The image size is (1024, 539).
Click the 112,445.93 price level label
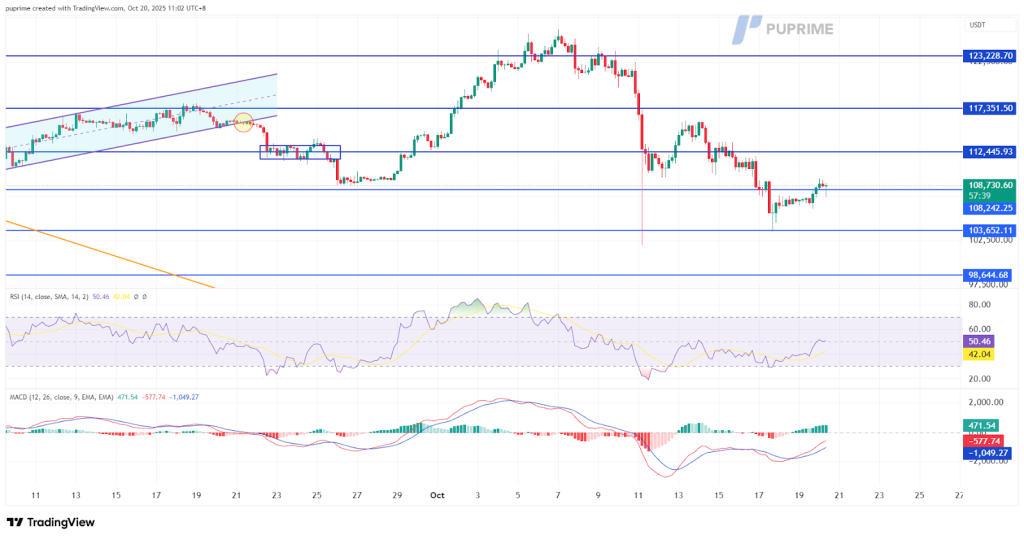tap(990, 152)
